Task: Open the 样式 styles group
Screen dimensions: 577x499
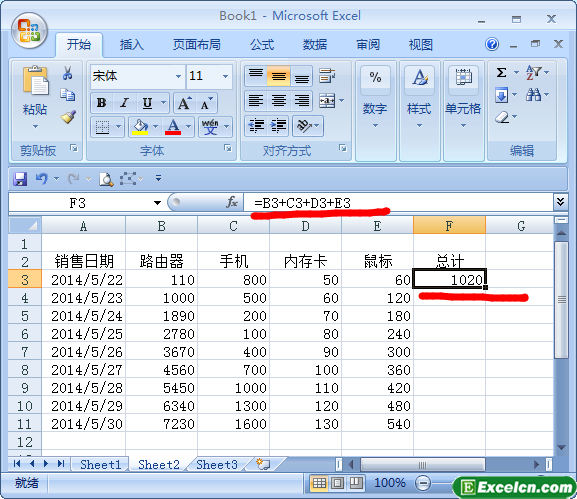Action: (420, 110)
